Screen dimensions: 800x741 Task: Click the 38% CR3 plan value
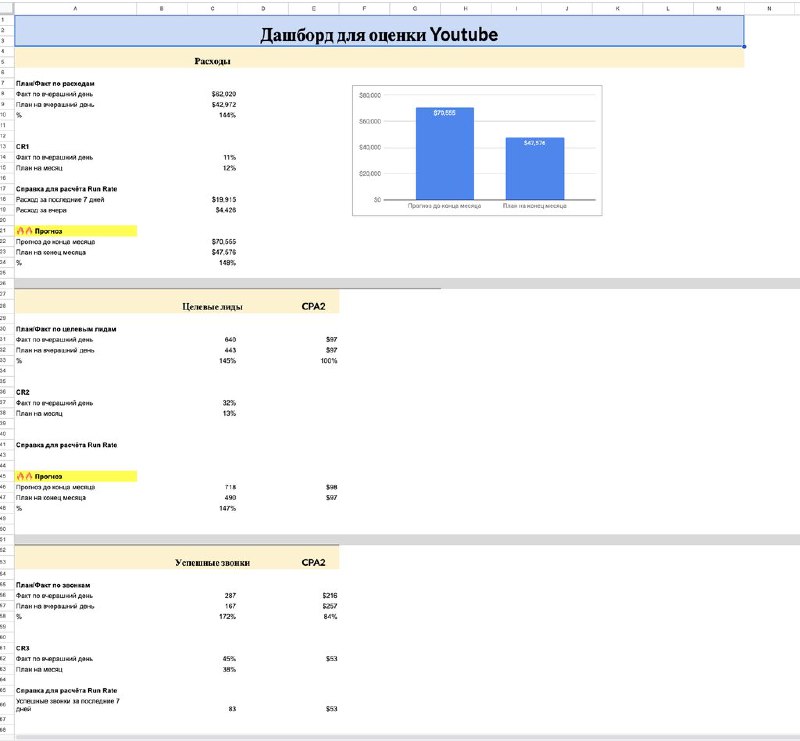tap(229, 670)
